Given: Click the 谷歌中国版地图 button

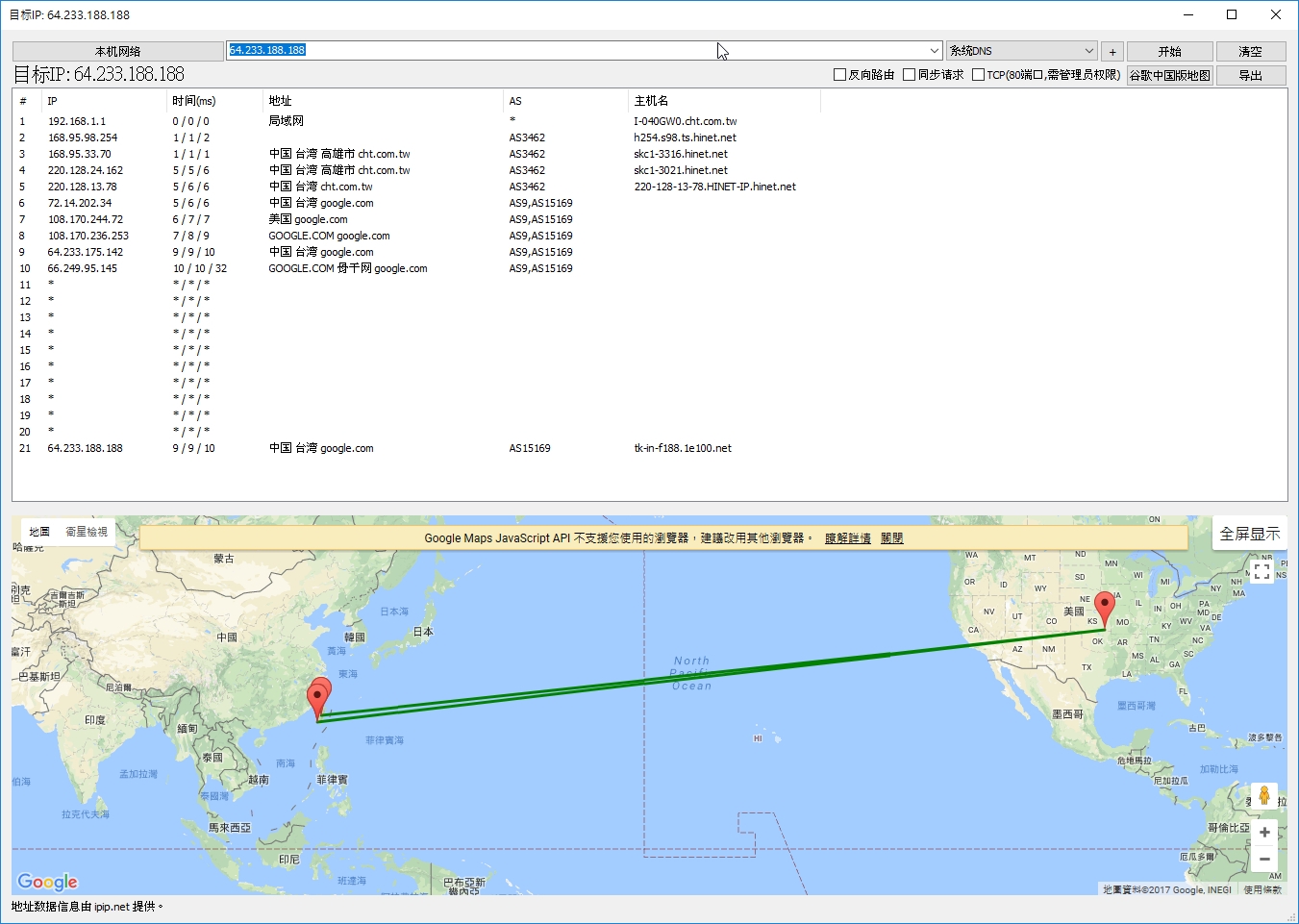Looking at the screenshot, I should coord(1169,75).
